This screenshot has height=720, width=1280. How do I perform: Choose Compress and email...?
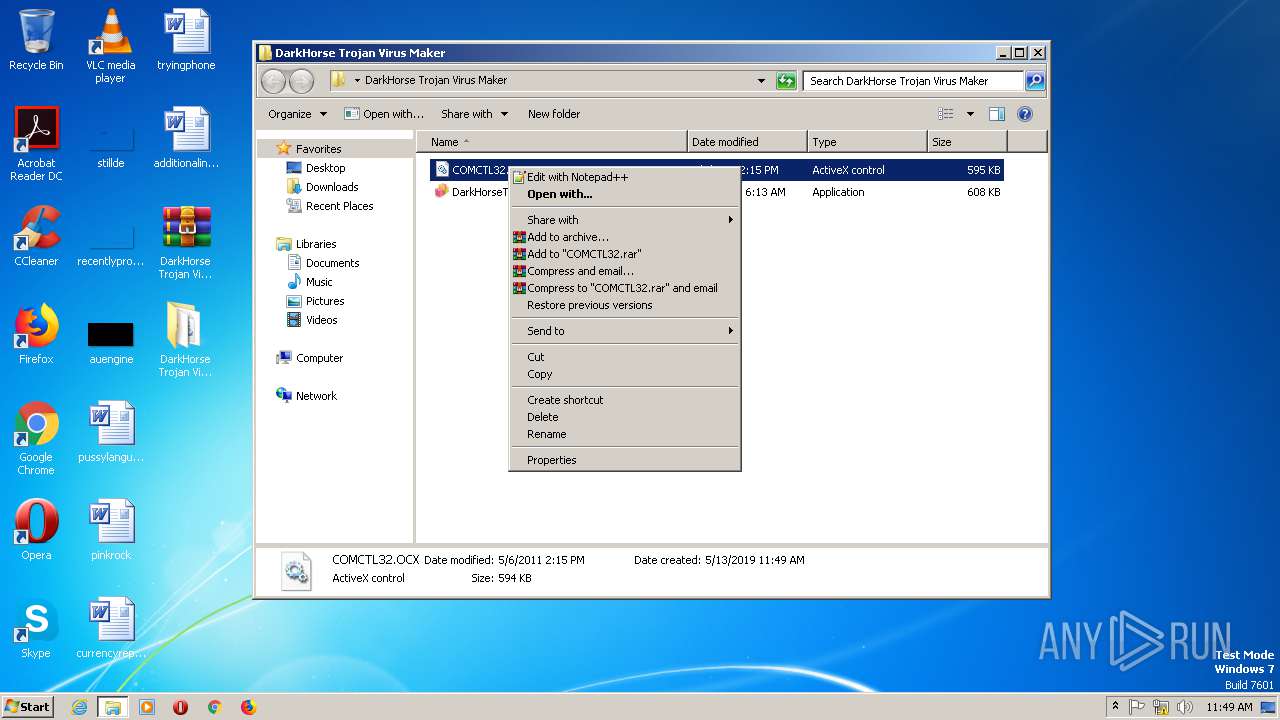625,271
